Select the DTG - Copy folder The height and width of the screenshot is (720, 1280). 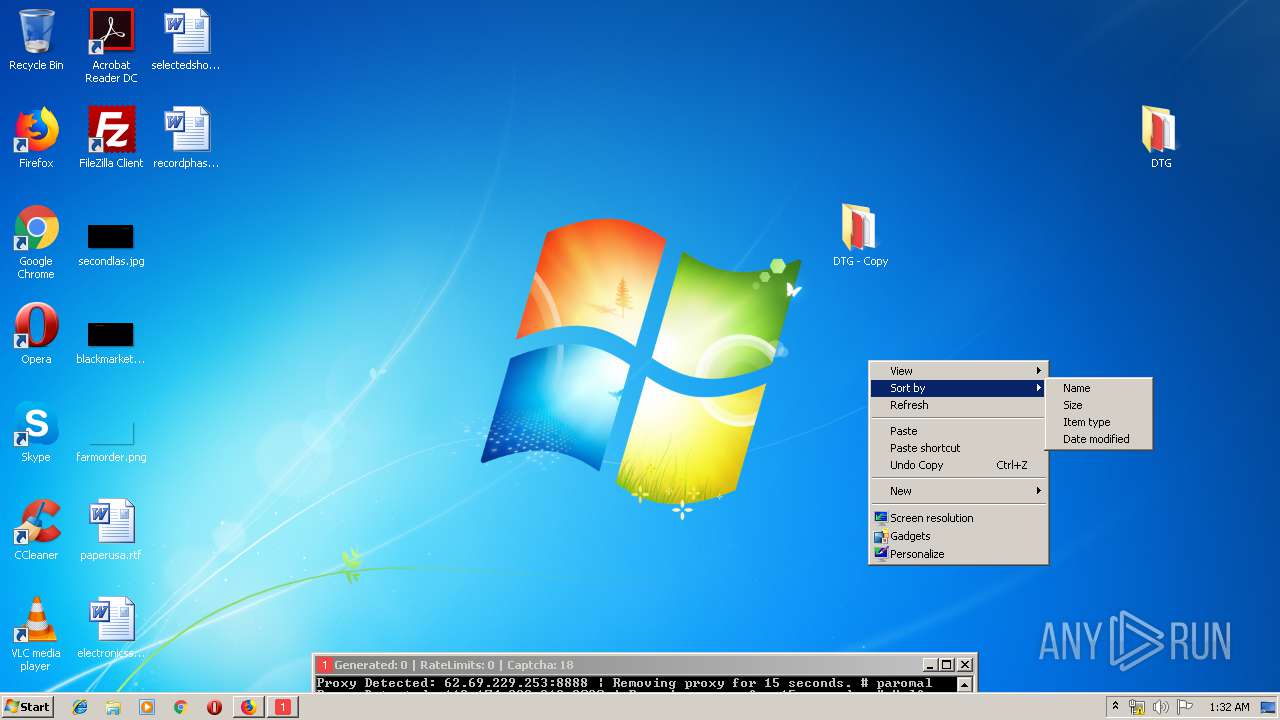coord(860,236)
